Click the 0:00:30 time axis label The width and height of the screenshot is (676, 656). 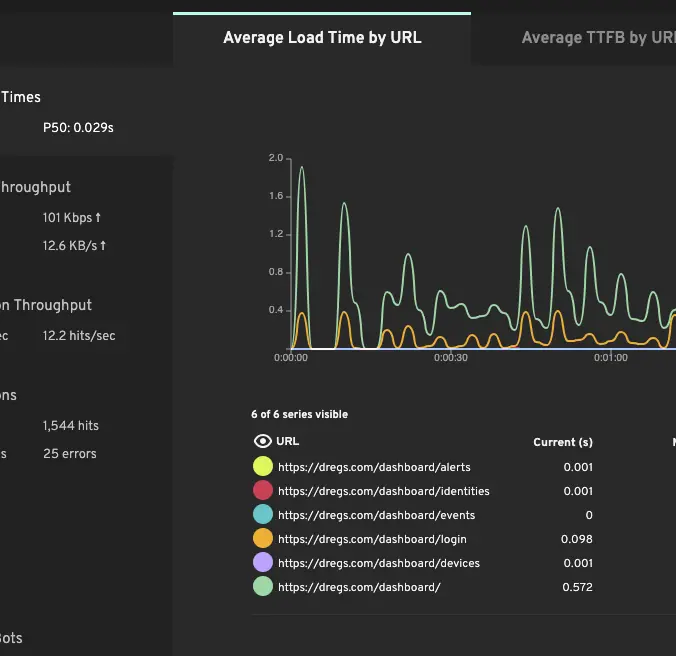(451, 358)
